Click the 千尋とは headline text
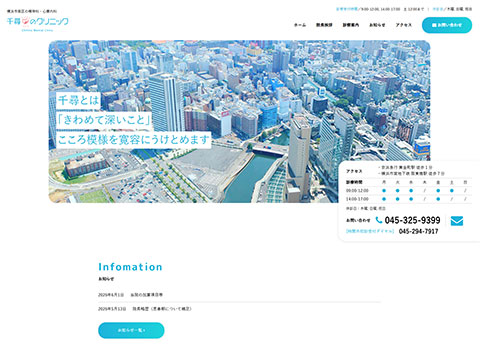This screenshot has height=360, width=480. pyautogui.click(x=78, y=100)
